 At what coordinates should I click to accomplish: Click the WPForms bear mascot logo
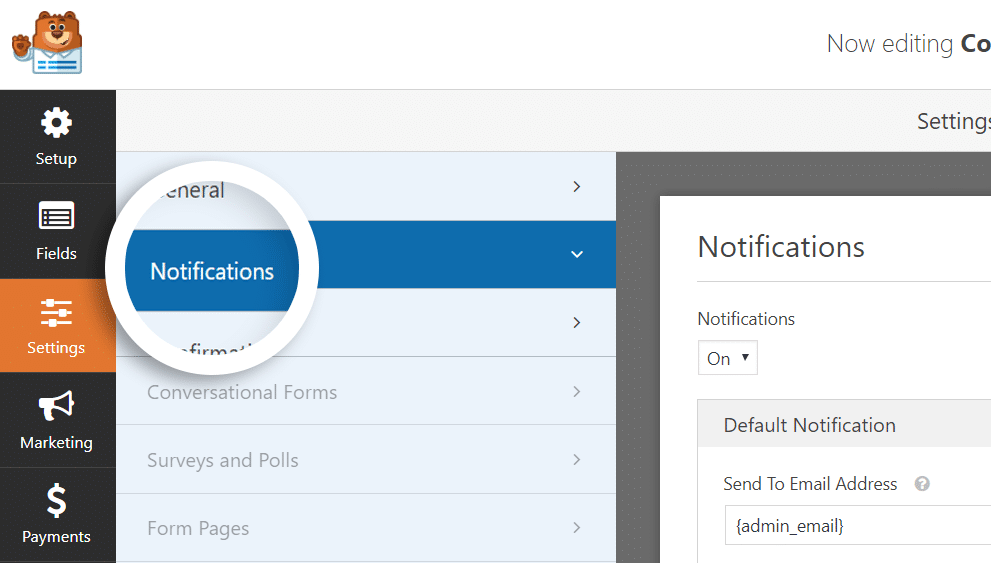(x=47, y=43)
